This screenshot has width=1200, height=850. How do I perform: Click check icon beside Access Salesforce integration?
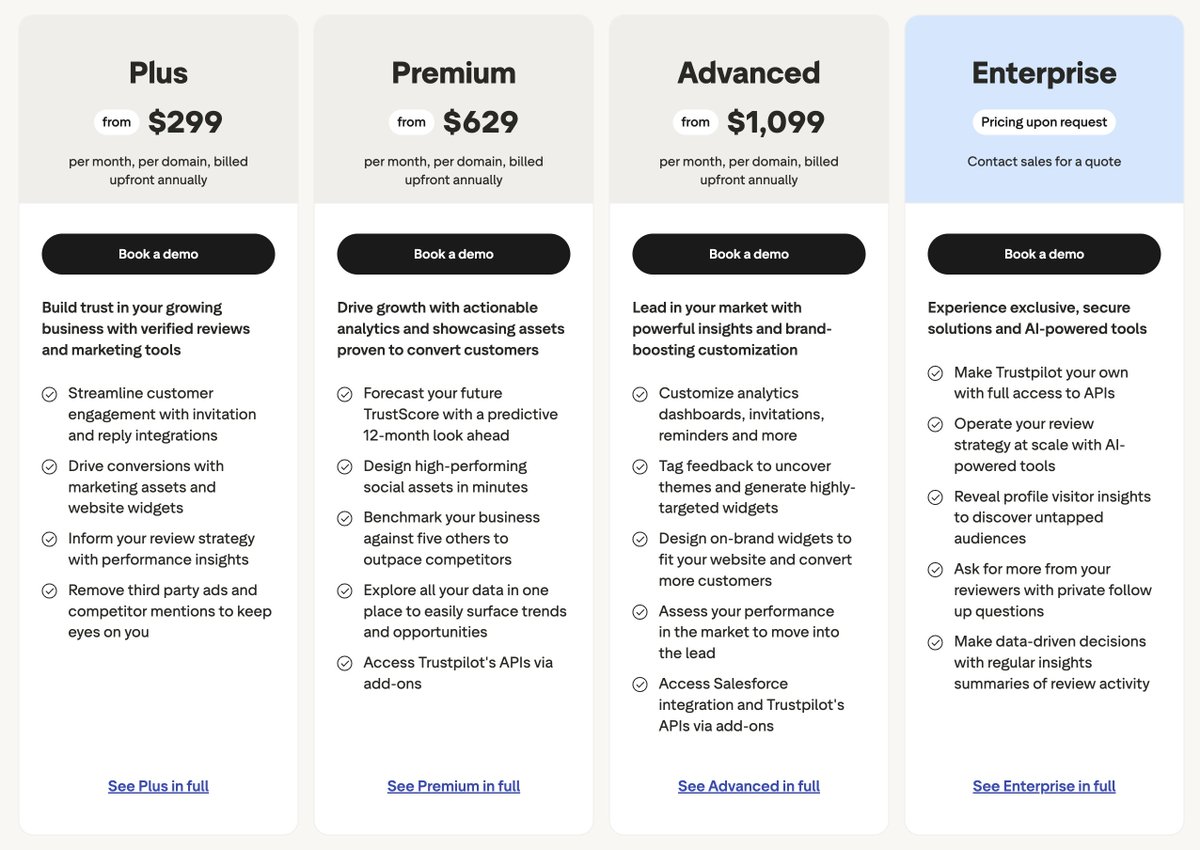pos(640,685)
